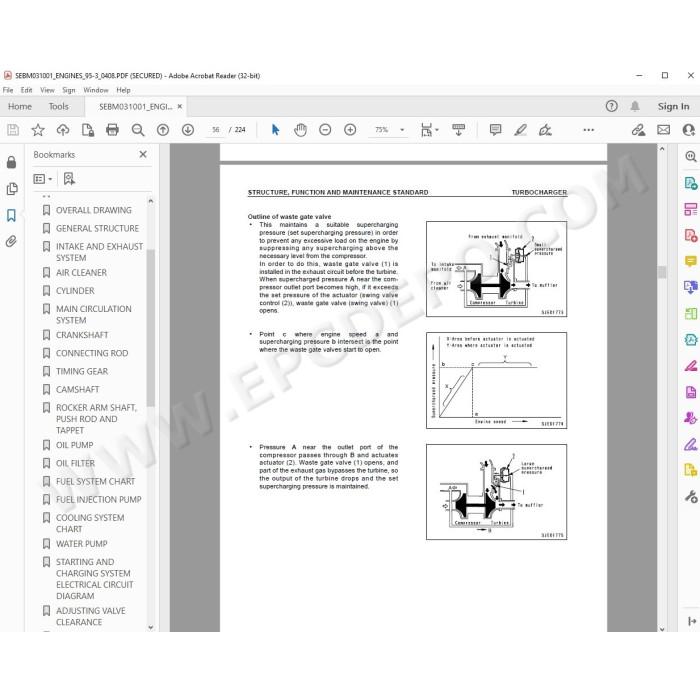Open the AIR CLEANER bookmark
This screenshot has height=700, width=700.
point(81,273)
